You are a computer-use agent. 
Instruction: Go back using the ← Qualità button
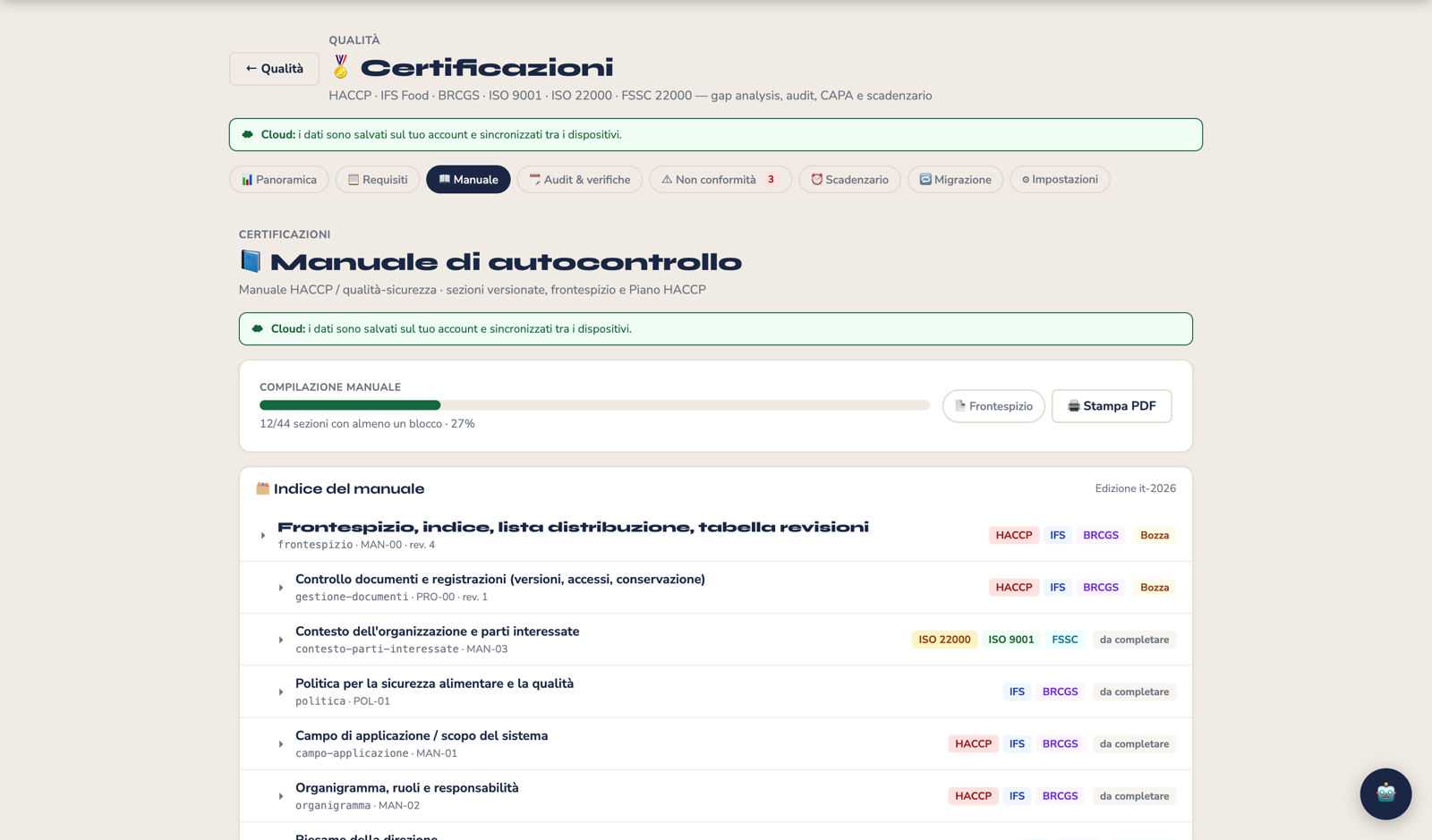click(x=274, y=69)
